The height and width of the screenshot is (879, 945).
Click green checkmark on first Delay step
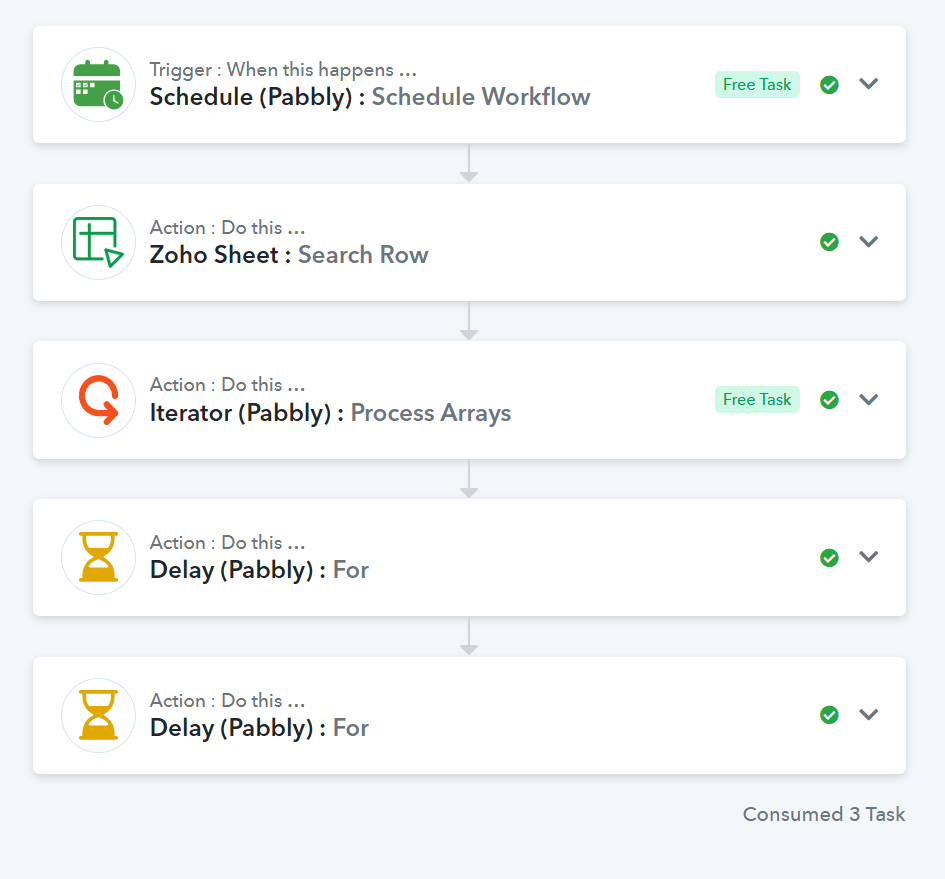(829, 558)
